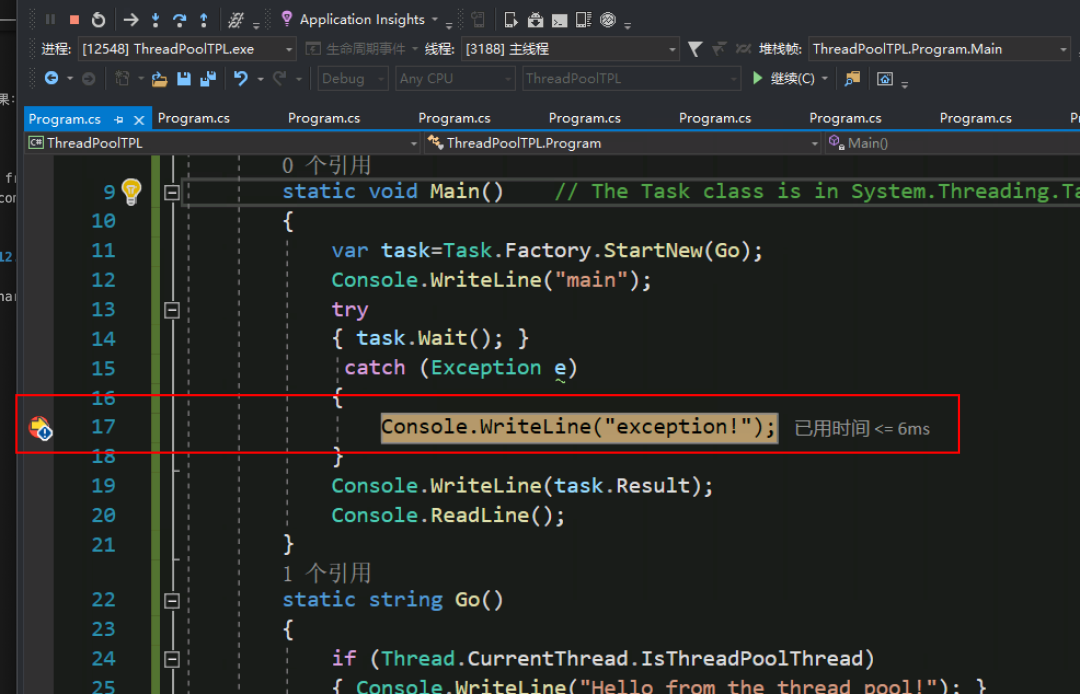Click the Open File folder icon

pos(159,79)
